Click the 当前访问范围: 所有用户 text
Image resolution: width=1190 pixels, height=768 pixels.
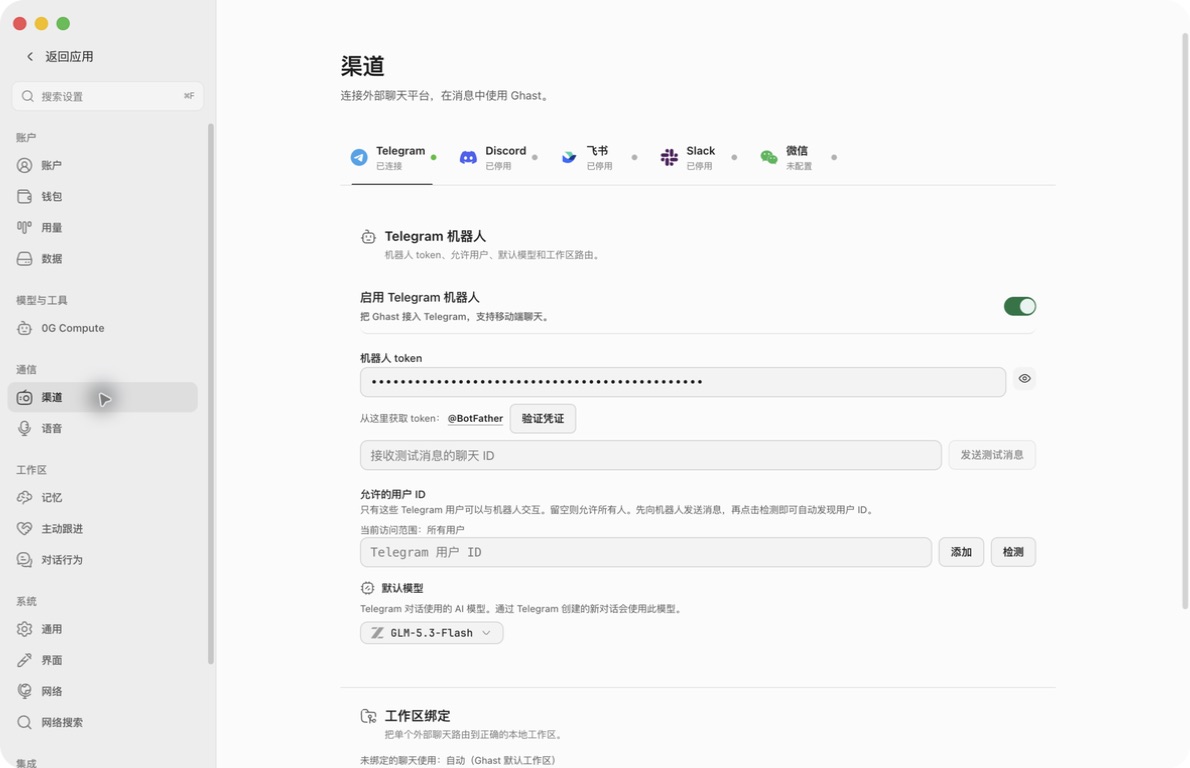(x=412, y=530)
